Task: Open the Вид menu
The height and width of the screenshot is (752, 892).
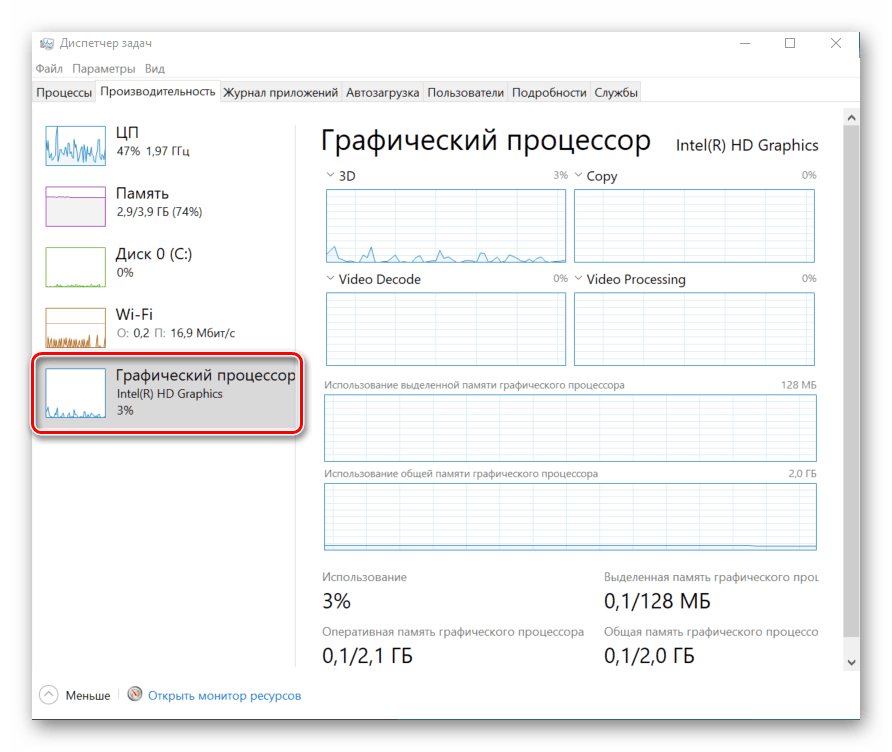Action: (x=155, y=69)
